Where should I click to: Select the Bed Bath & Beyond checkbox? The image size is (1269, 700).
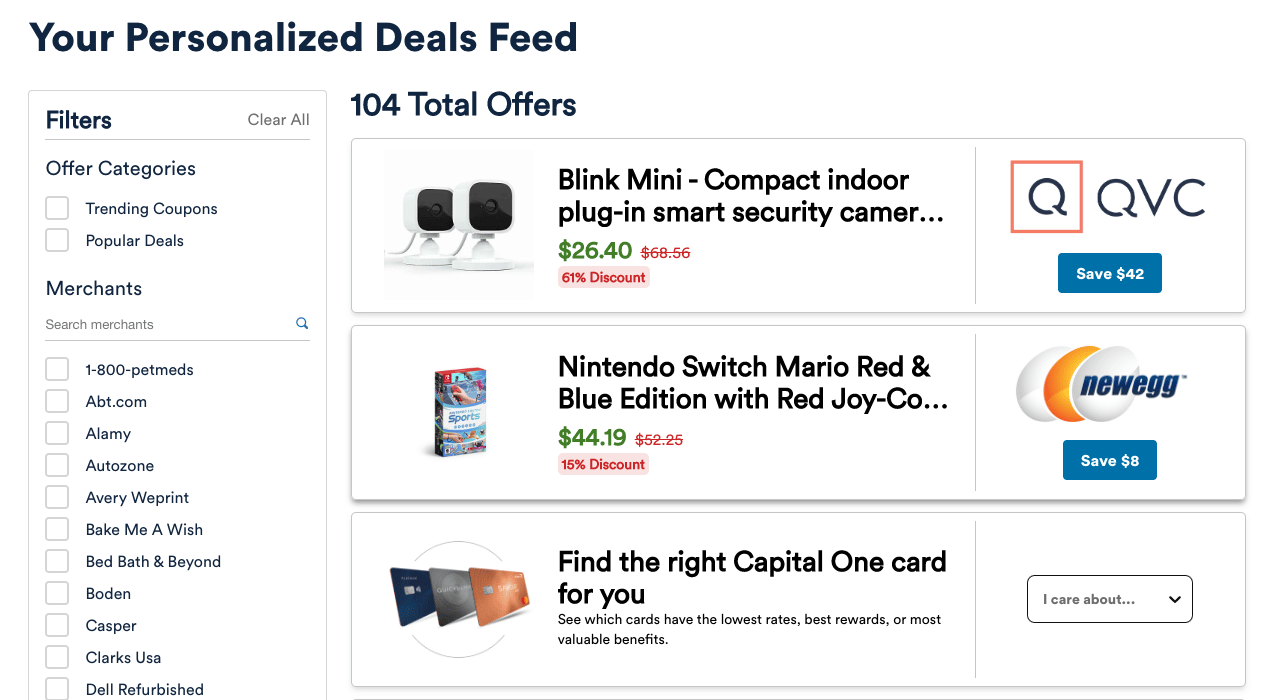tap(57, 561)
